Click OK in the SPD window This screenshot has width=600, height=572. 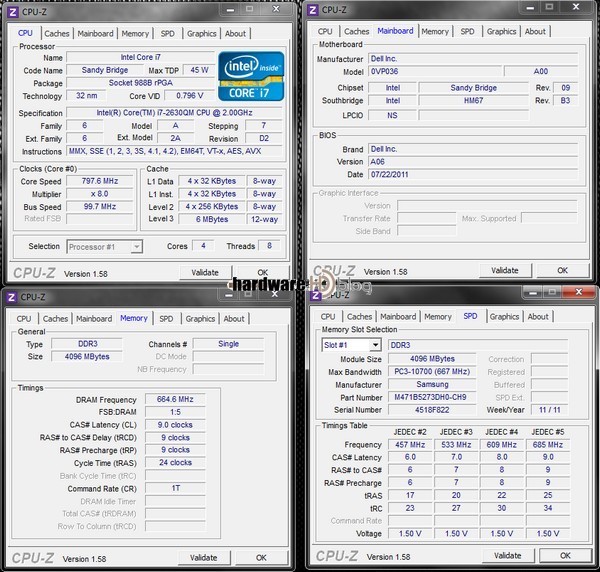coord(564,556)
